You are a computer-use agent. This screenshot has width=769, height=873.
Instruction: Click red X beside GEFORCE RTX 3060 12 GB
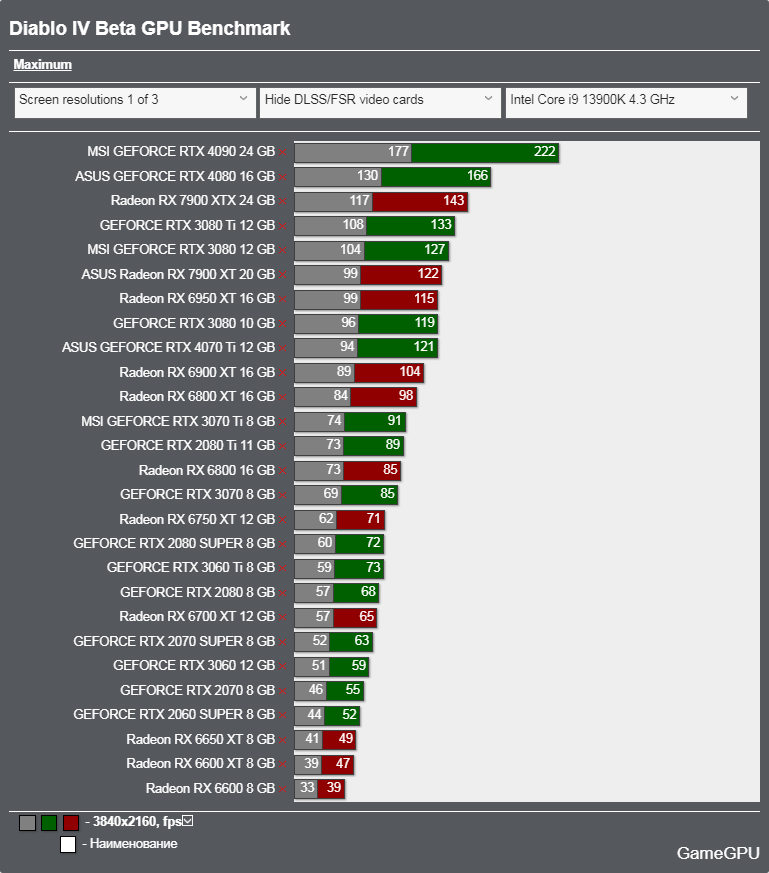point(283,667)
